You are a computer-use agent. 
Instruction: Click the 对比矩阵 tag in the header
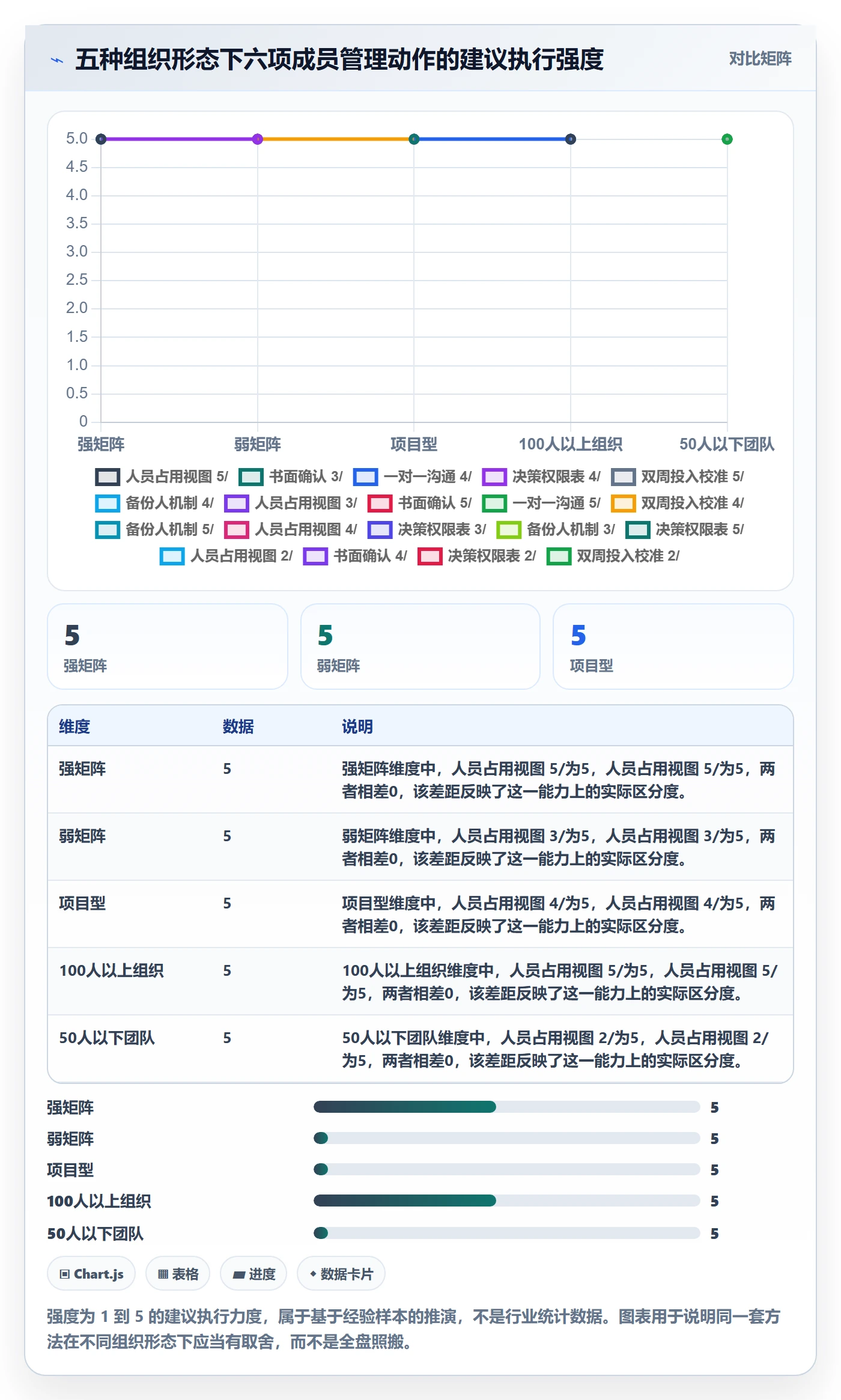click(x=760, y=59)
